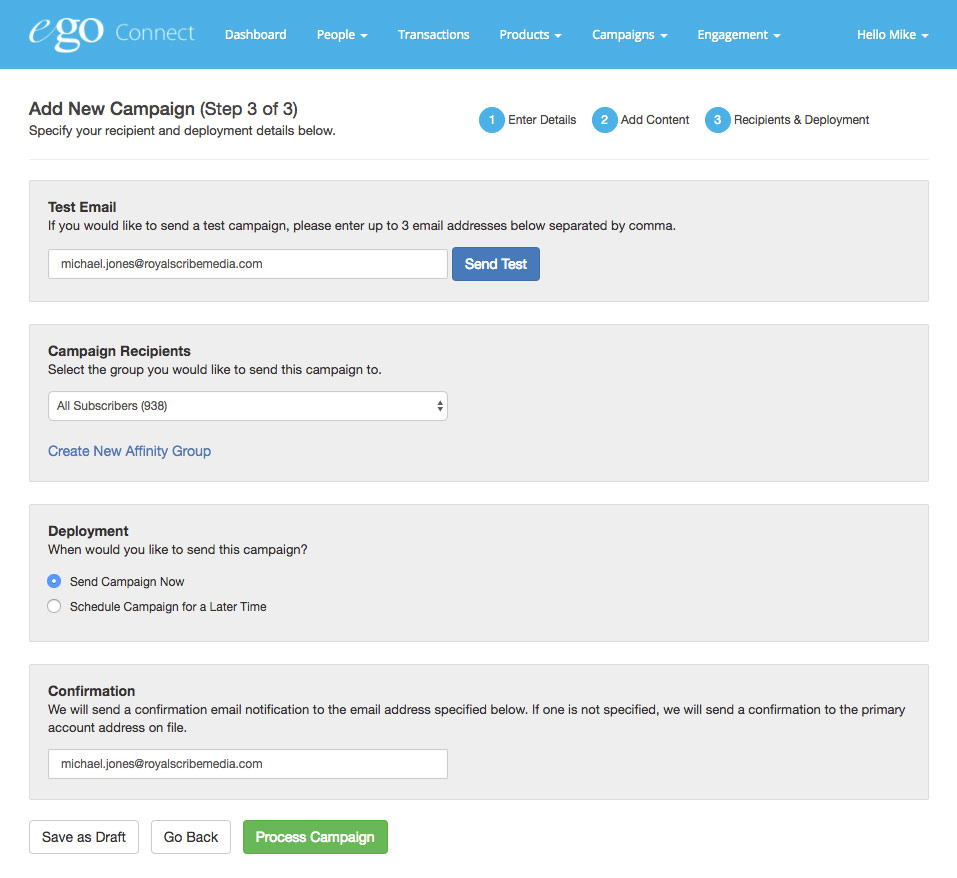Click the step 2 circle icon
957x878 pixels.
(x=604, y=120)
